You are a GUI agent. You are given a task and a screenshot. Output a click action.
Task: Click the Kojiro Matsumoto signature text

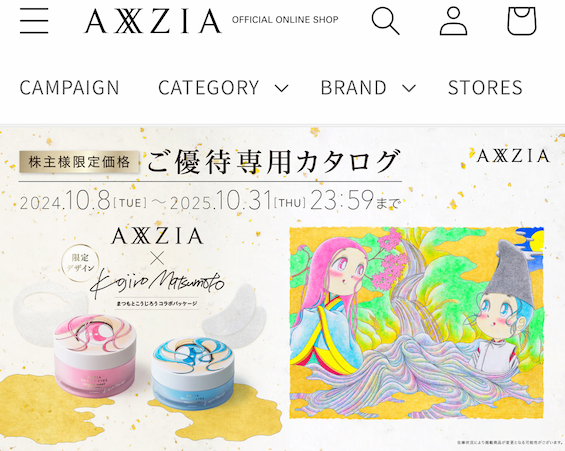tap(157, 285)
